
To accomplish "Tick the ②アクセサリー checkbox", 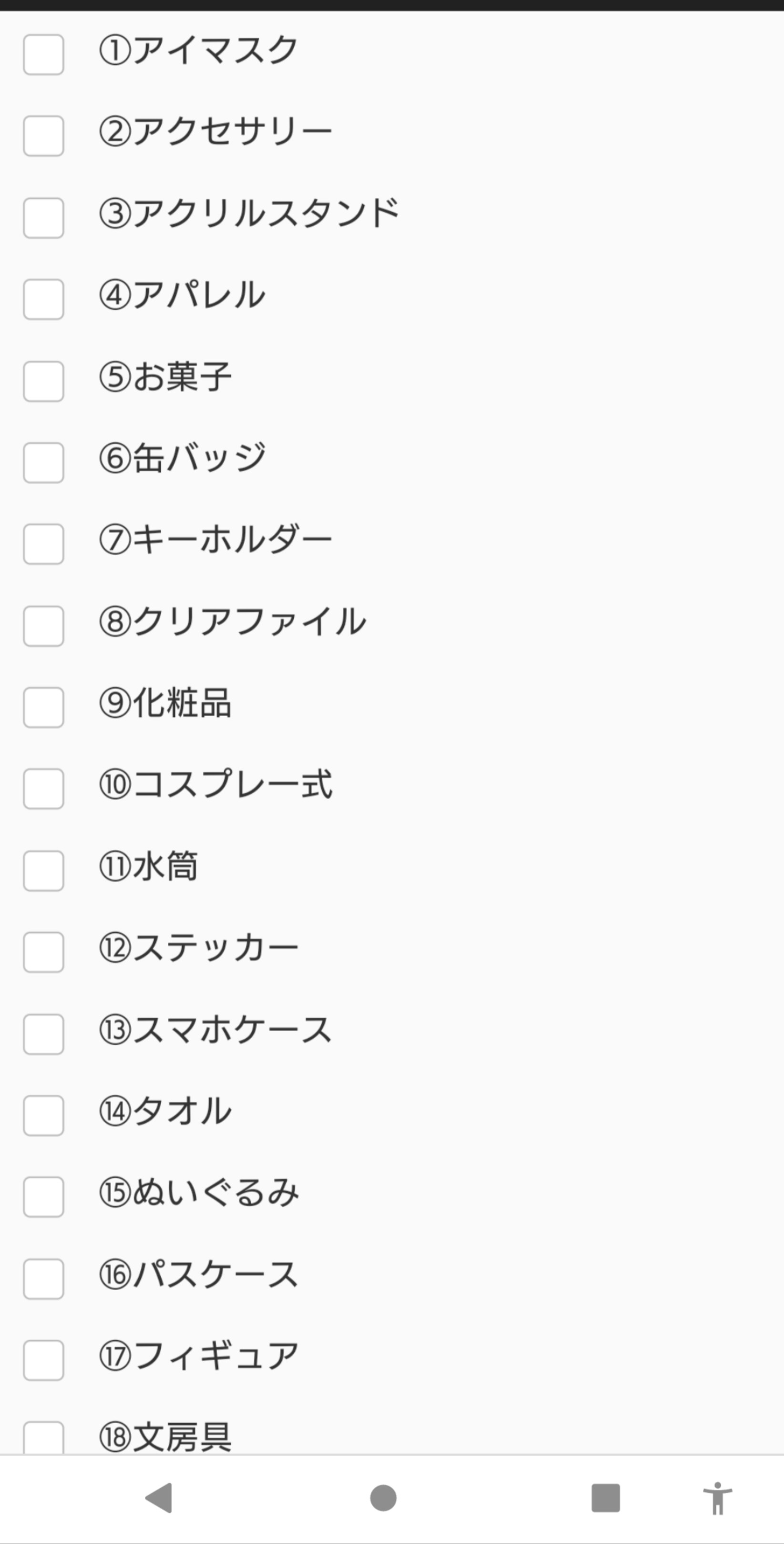I will [44, 136].
